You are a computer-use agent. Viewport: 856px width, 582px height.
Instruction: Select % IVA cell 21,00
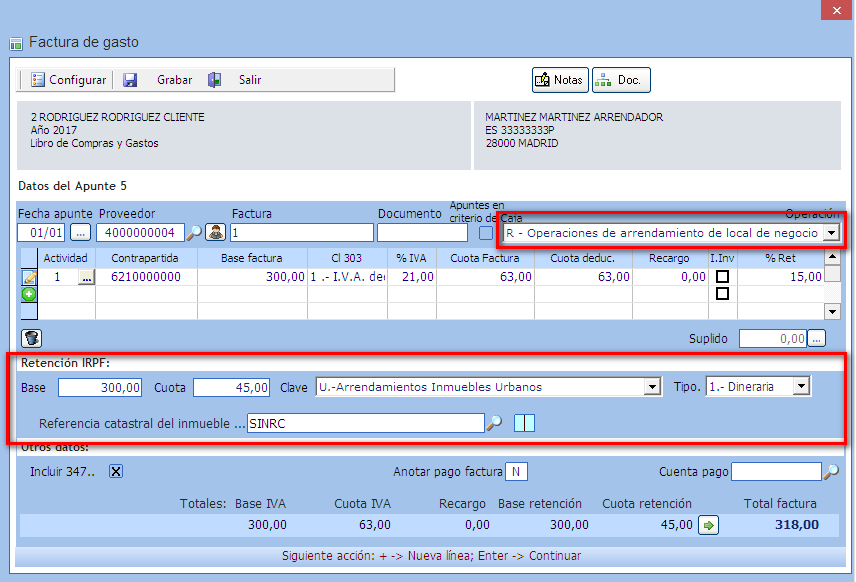coord(412,277)
